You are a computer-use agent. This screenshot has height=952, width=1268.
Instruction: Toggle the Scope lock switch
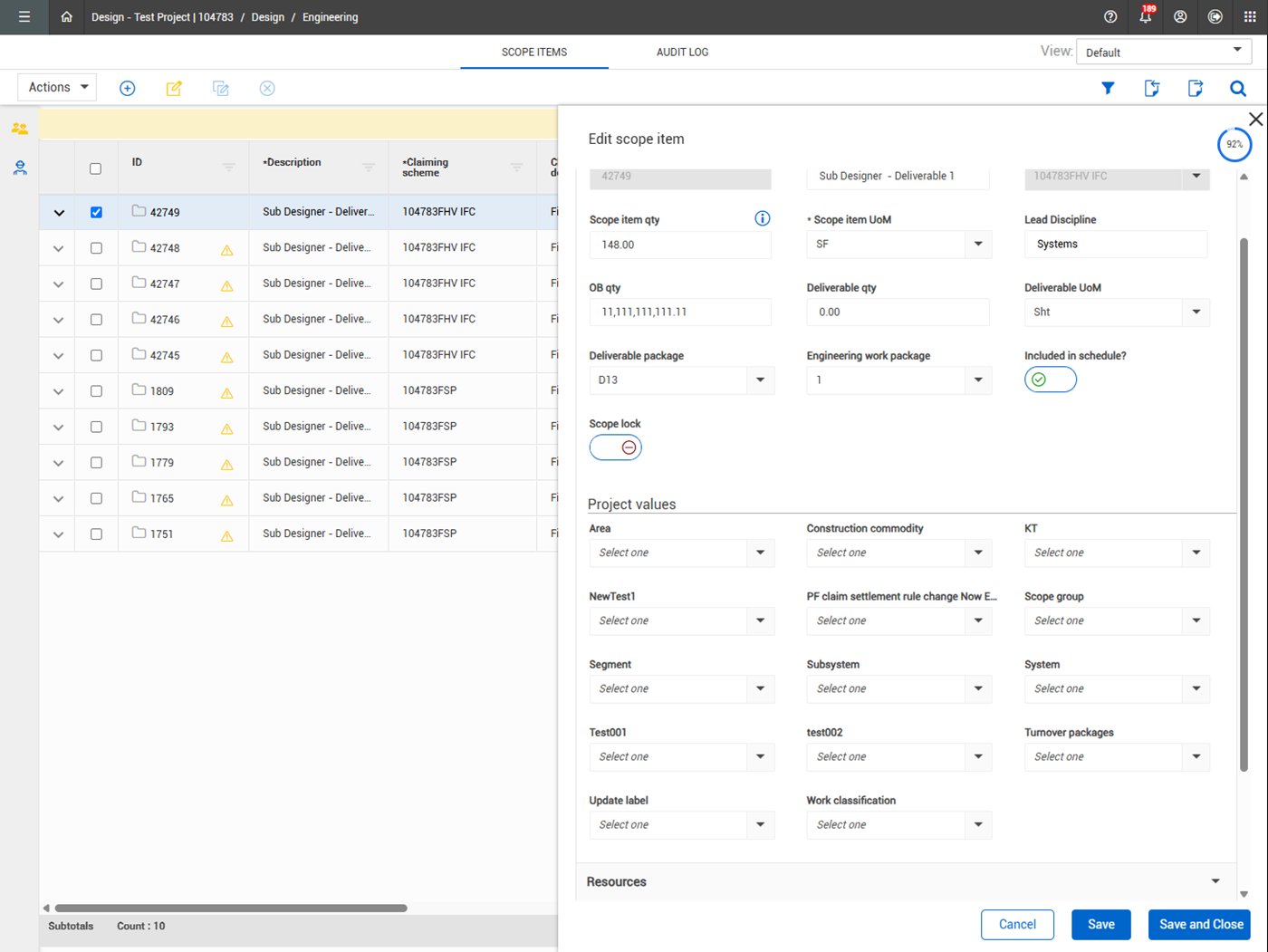[616, 447]
